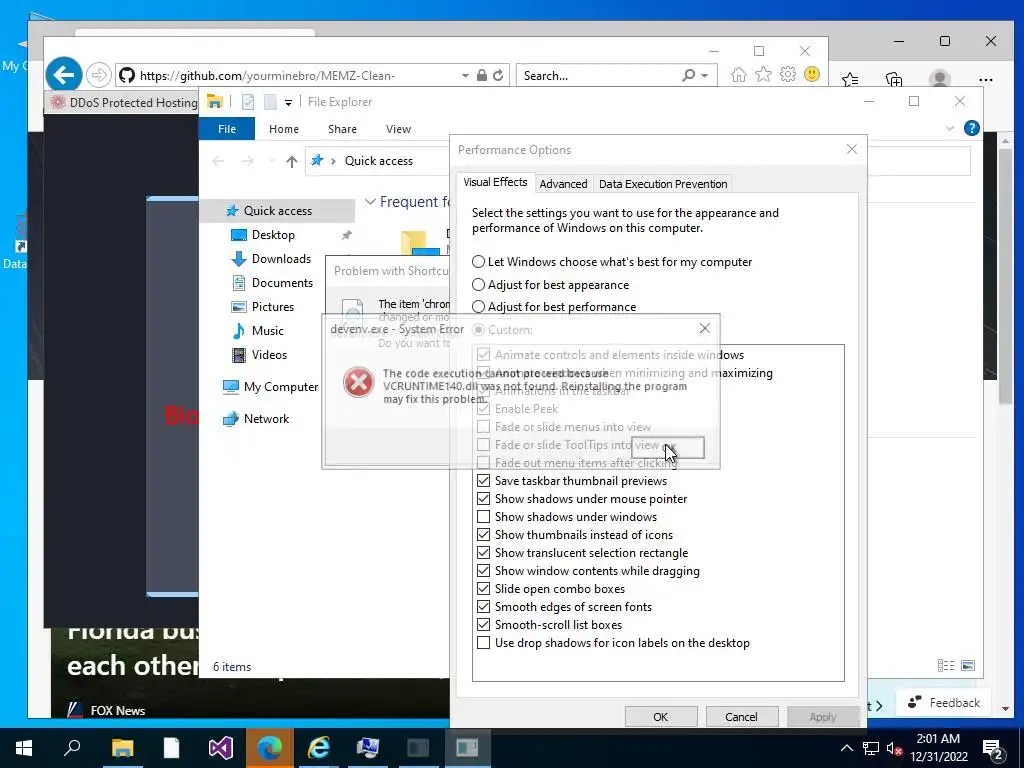Click OK in Performance Options dialog
The width and height of the screenshot is (1024, 768).
point(661,717)
